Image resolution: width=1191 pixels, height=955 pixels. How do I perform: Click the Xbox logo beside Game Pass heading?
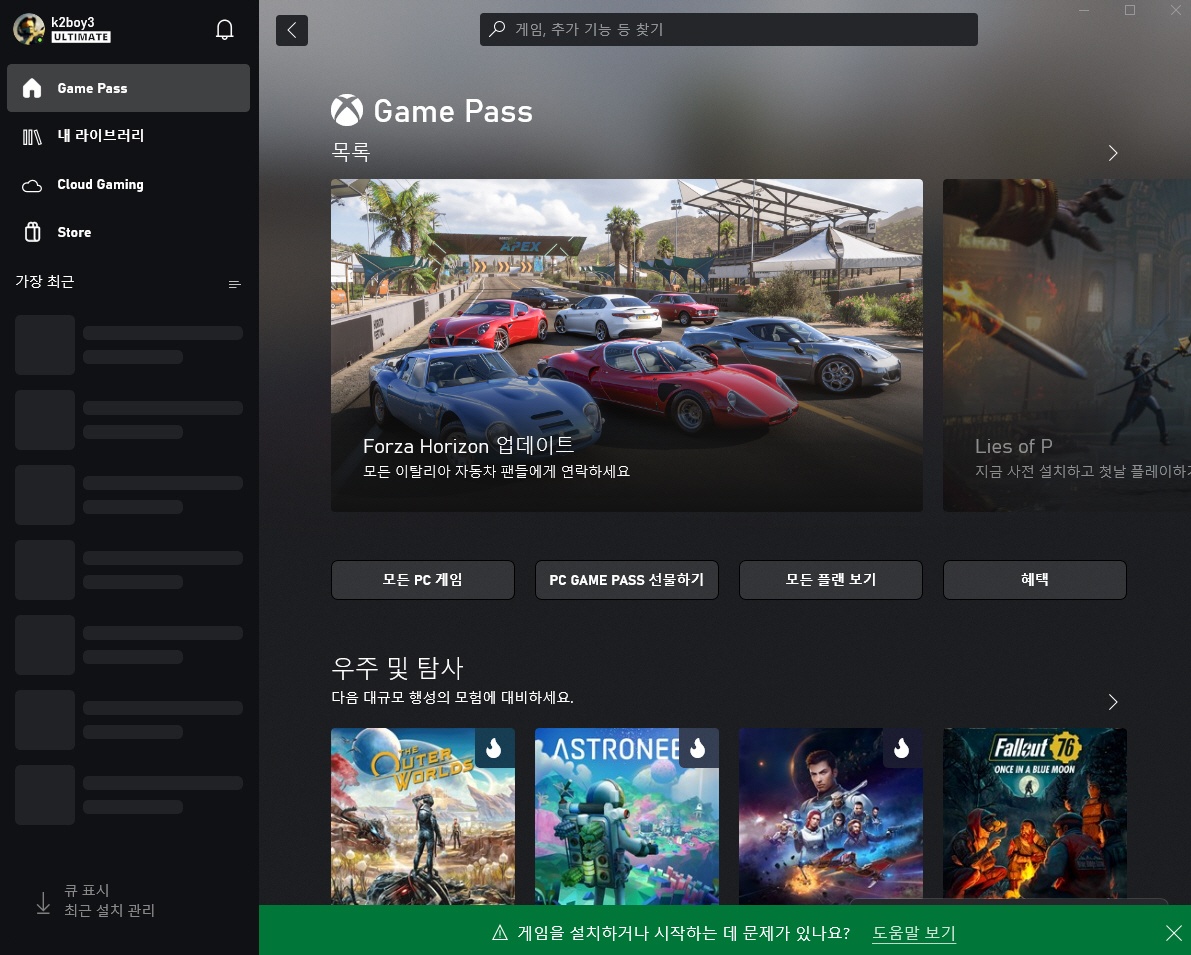(x=347, y=110)
